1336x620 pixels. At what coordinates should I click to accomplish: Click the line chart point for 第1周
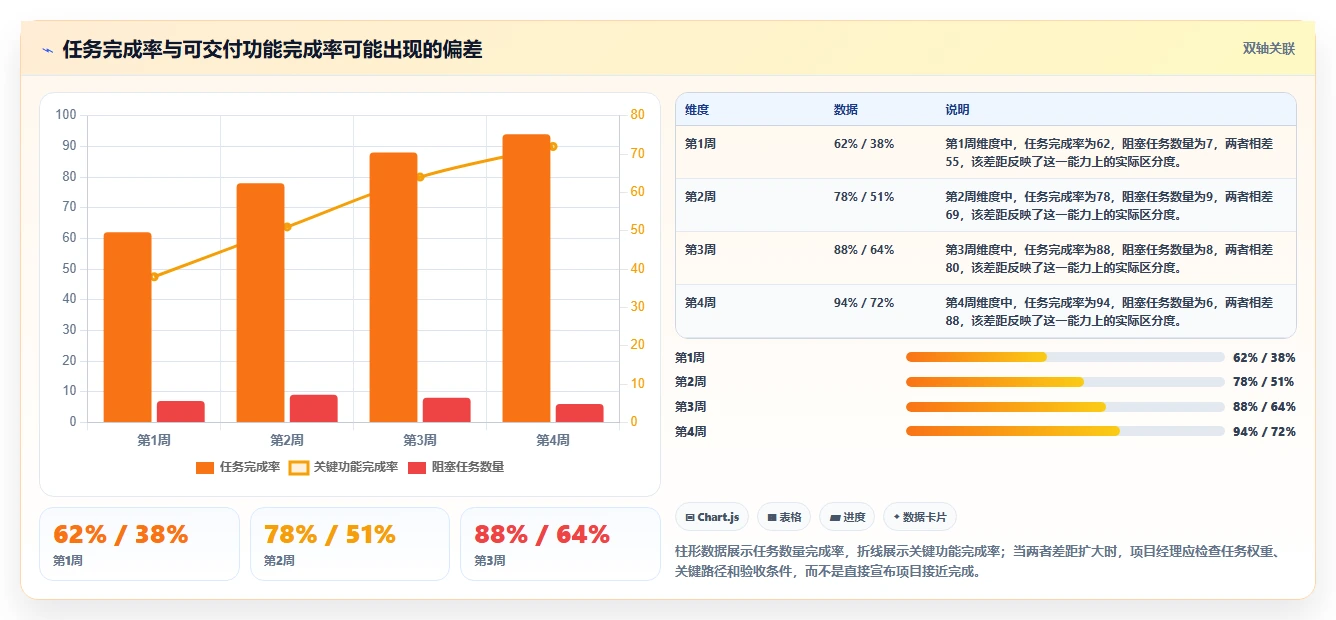pos(154,277)
